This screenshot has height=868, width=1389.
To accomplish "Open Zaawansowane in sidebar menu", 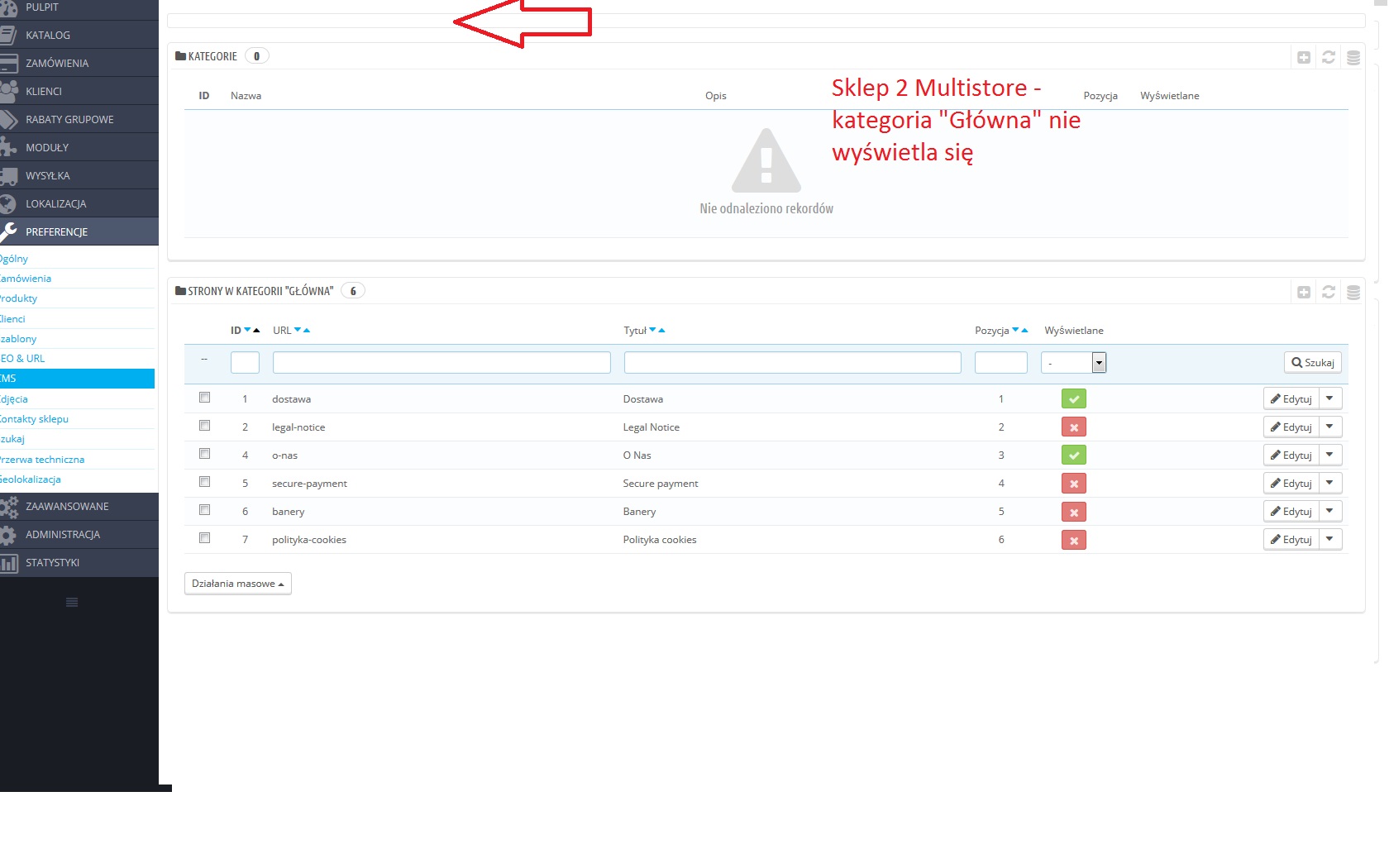I will click(79, 507).
